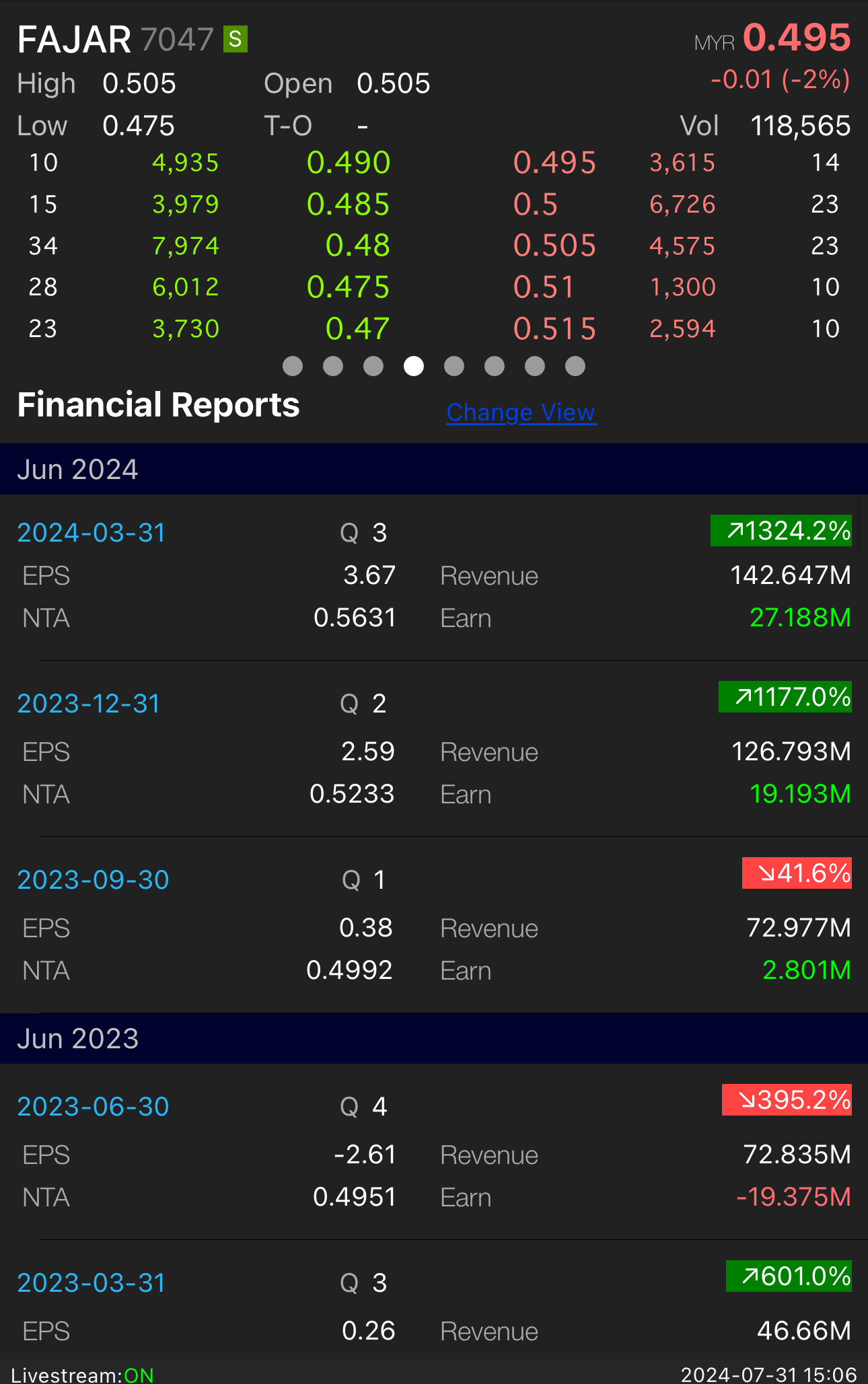Open the 2023-06-30 quarterly report

[x=93, y=1107]
